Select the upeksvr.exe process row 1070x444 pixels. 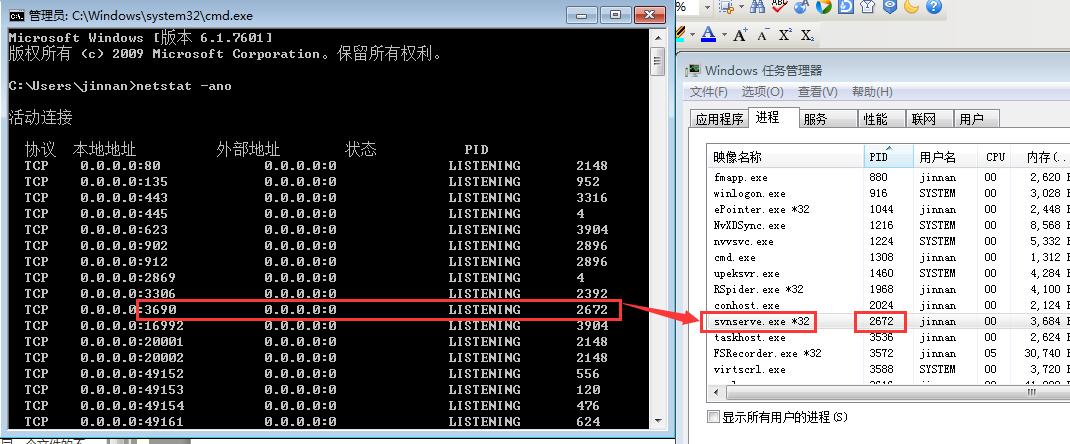(x=888, y=273)
